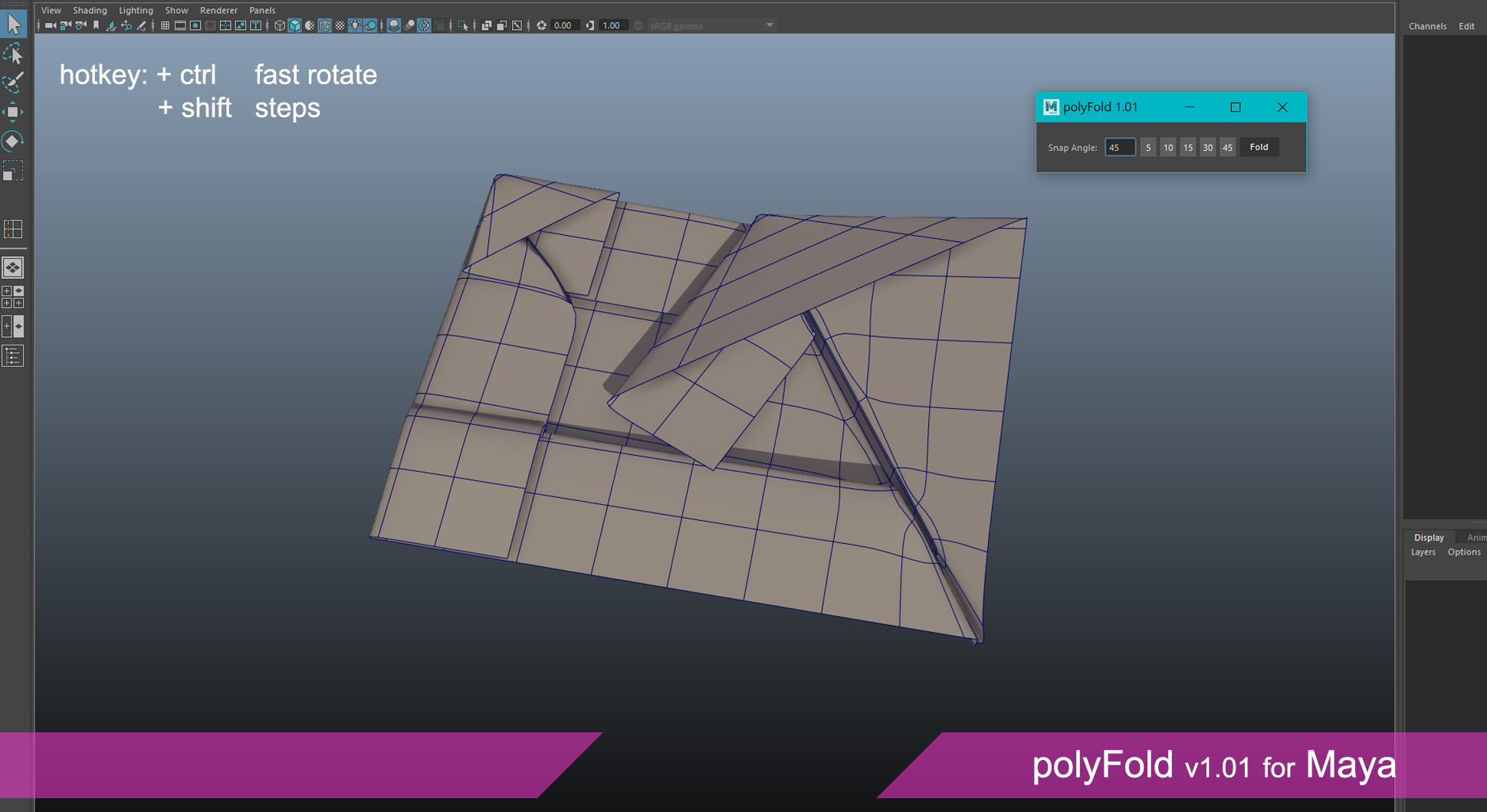Screen dimensions: 1487x812
Task: Open the Shading menu
Action: point(90,10)
